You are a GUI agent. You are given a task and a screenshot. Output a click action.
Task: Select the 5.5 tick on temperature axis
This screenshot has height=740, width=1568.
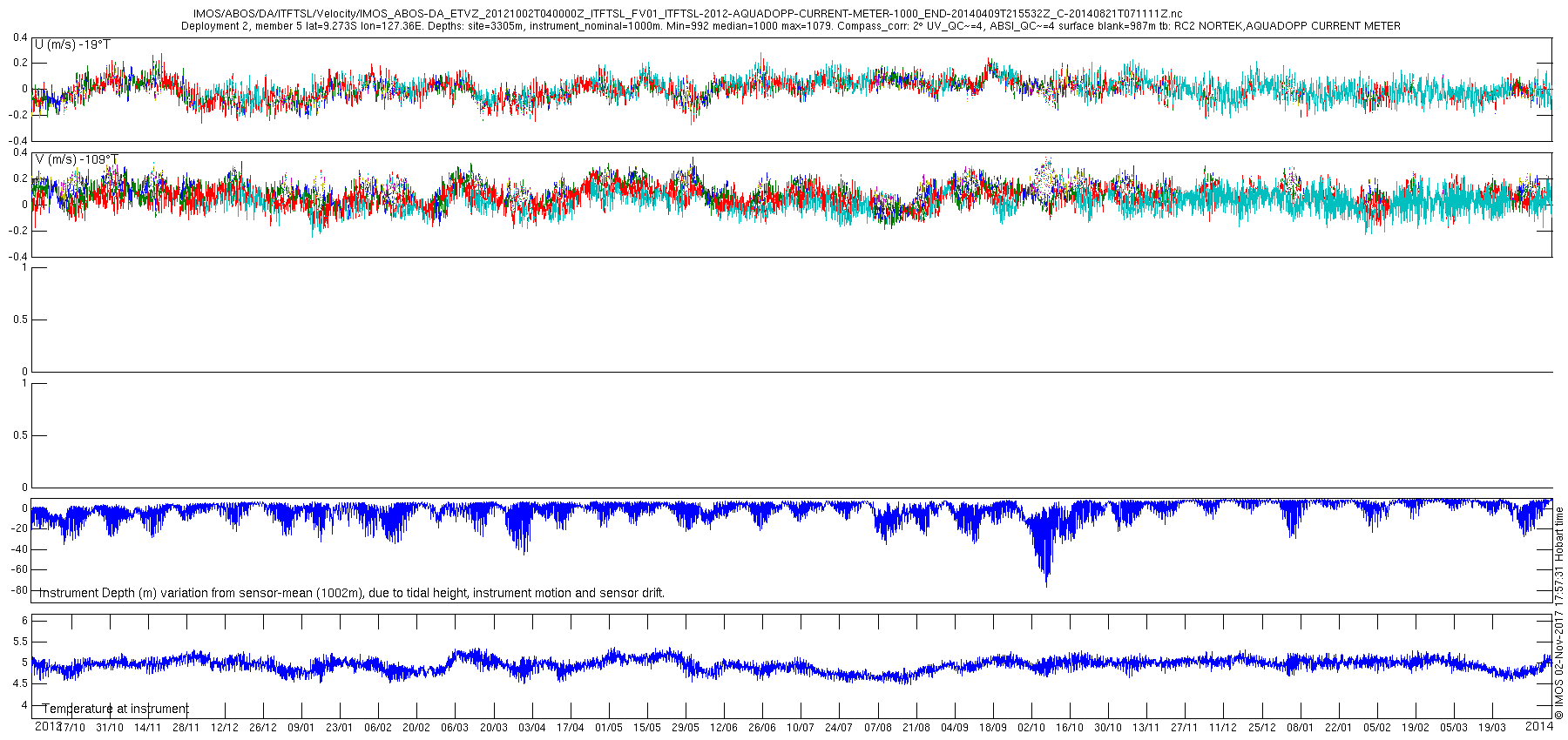[x=18, y=642]
